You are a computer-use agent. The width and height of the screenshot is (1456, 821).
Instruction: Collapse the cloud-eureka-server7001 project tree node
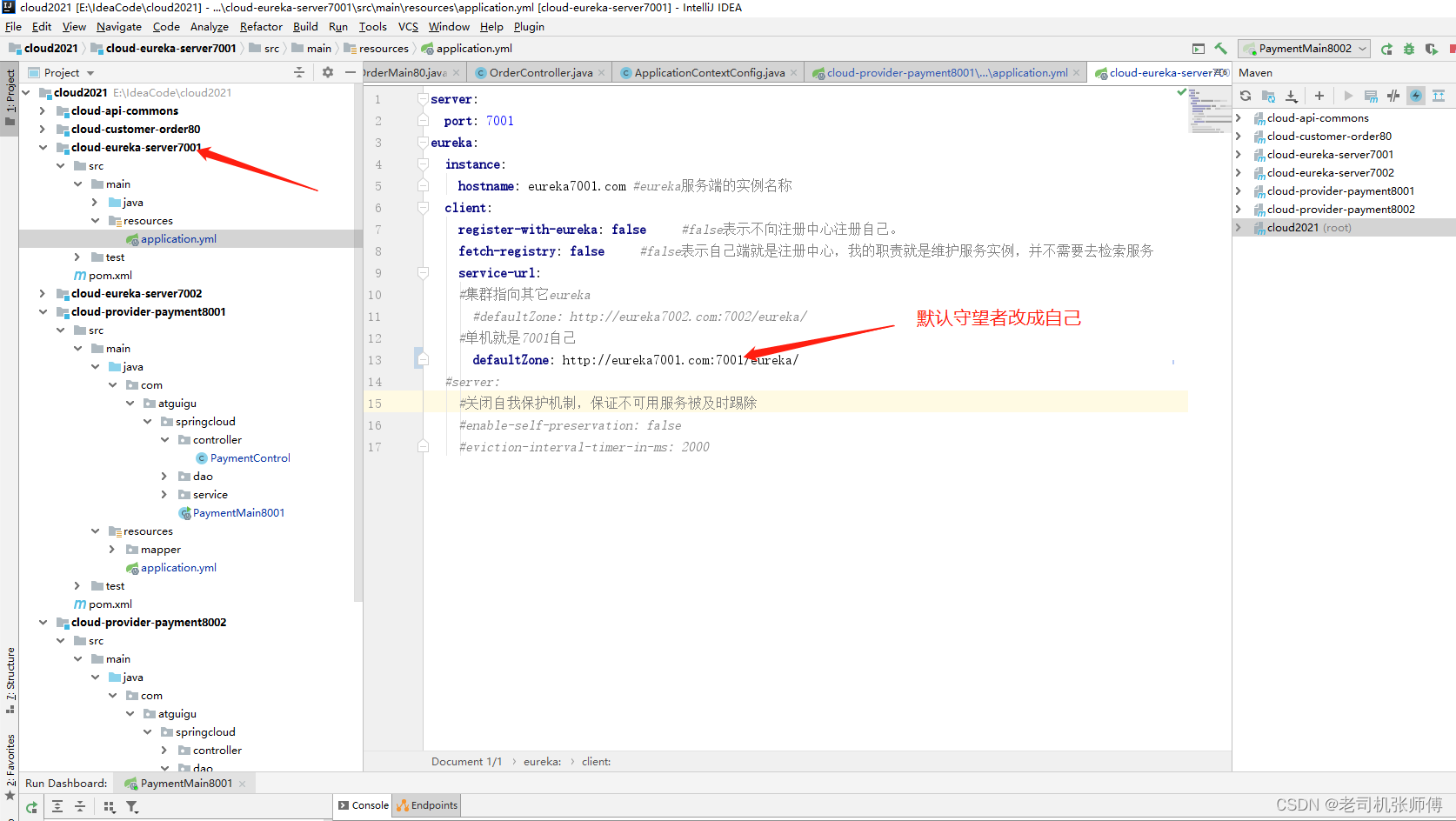click(43, 148)
